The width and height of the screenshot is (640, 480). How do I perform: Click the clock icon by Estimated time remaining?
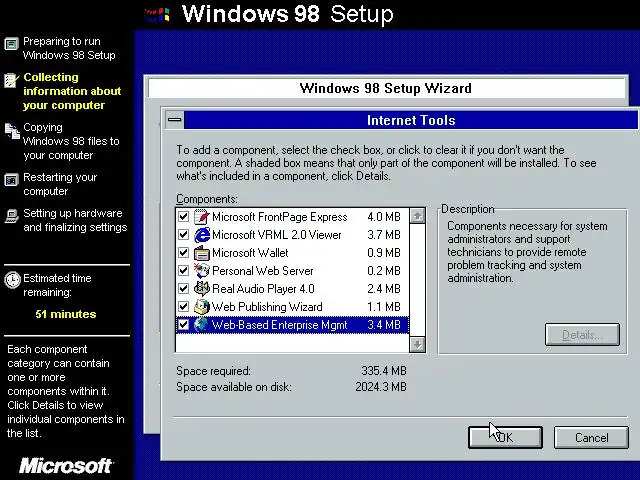pos(12,280)
